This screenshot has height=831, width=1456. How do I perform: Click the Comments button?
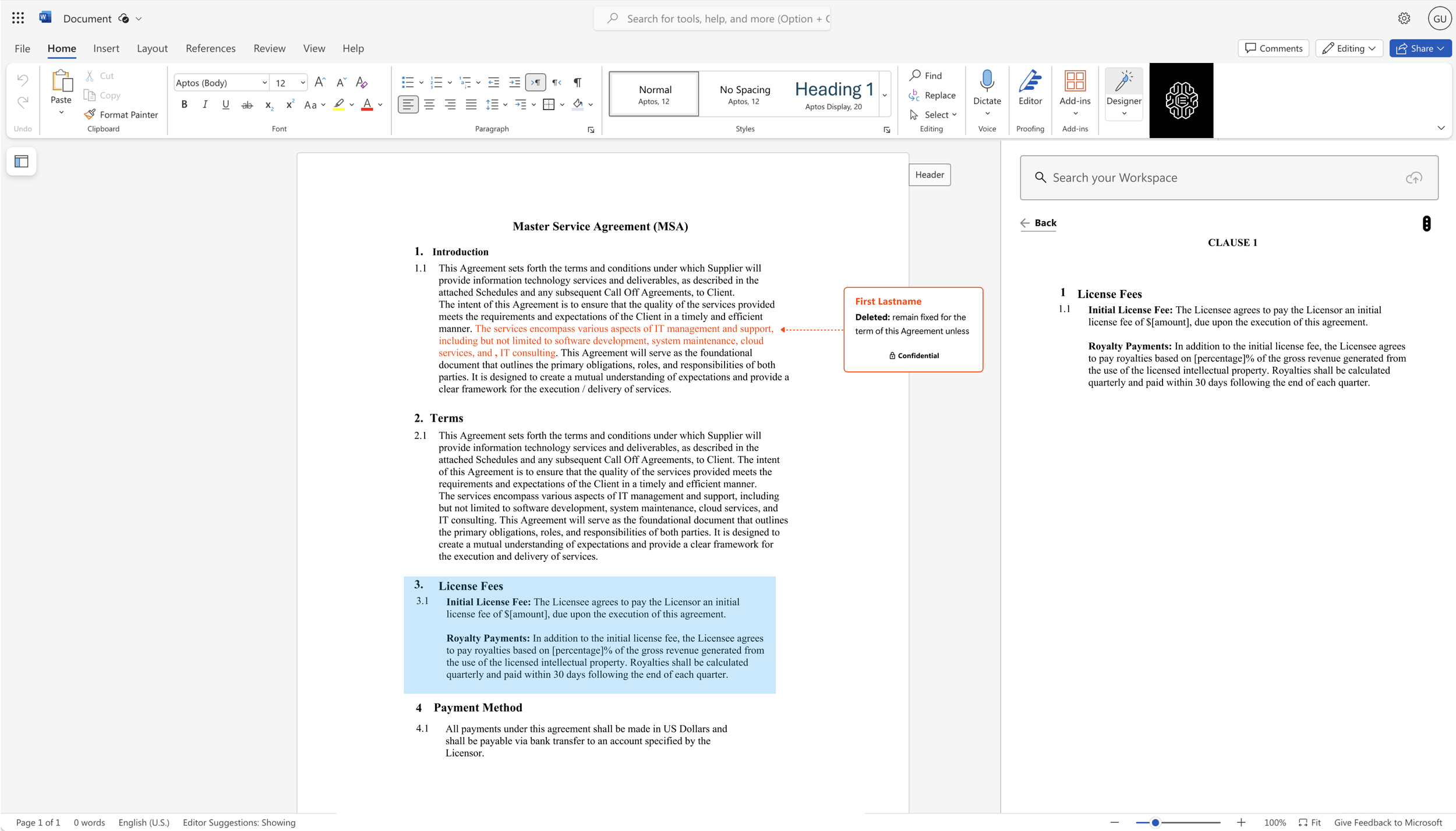point(1273,48)
